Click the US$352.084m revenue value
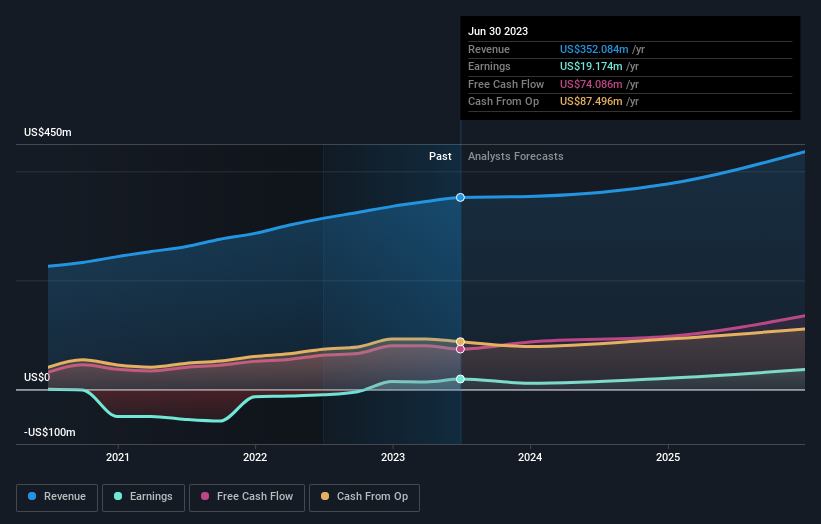The height and width of the screenshot is (524, 821). tap(594, 49)
